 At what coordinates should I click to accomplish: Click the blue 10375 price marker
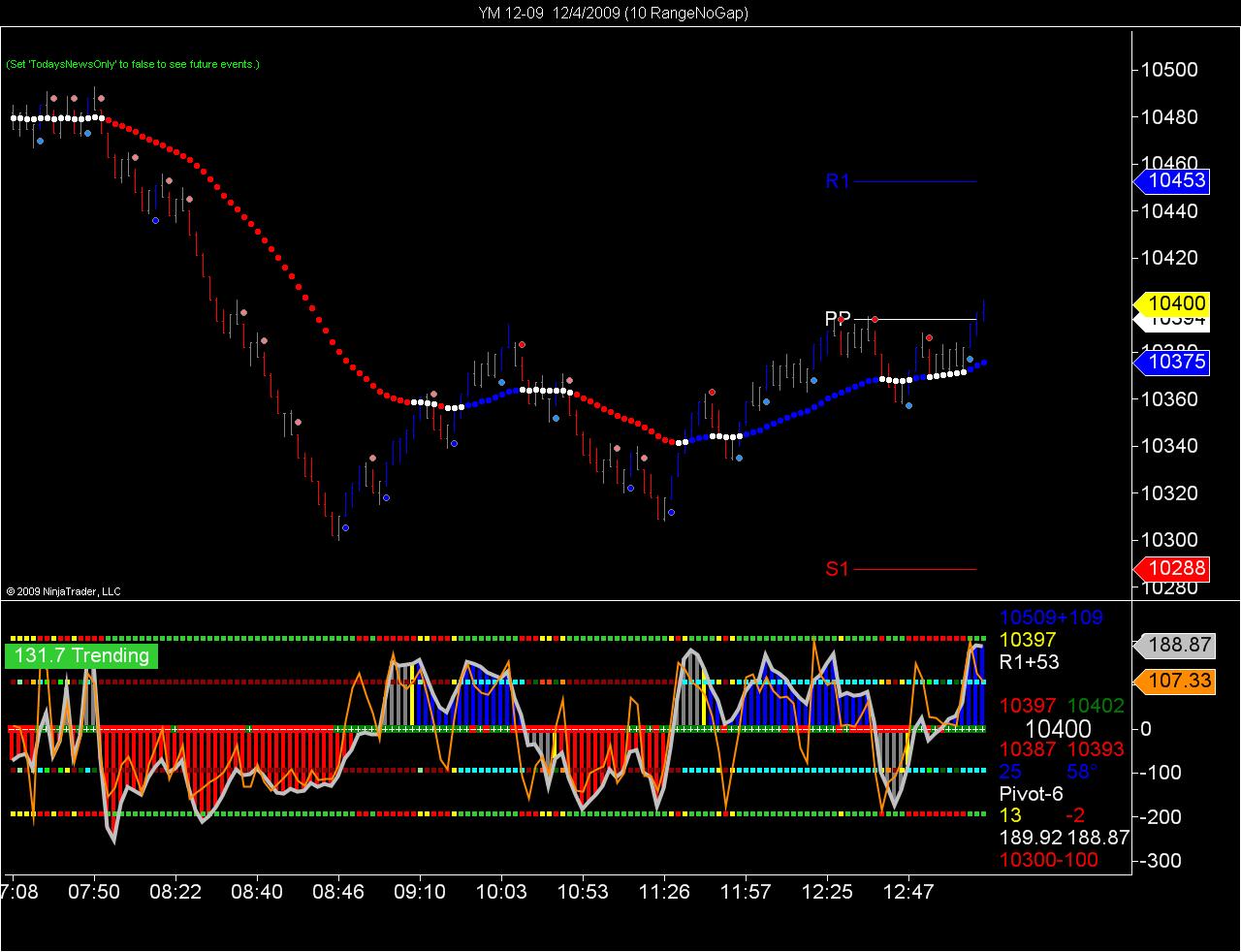point(1171,362)
